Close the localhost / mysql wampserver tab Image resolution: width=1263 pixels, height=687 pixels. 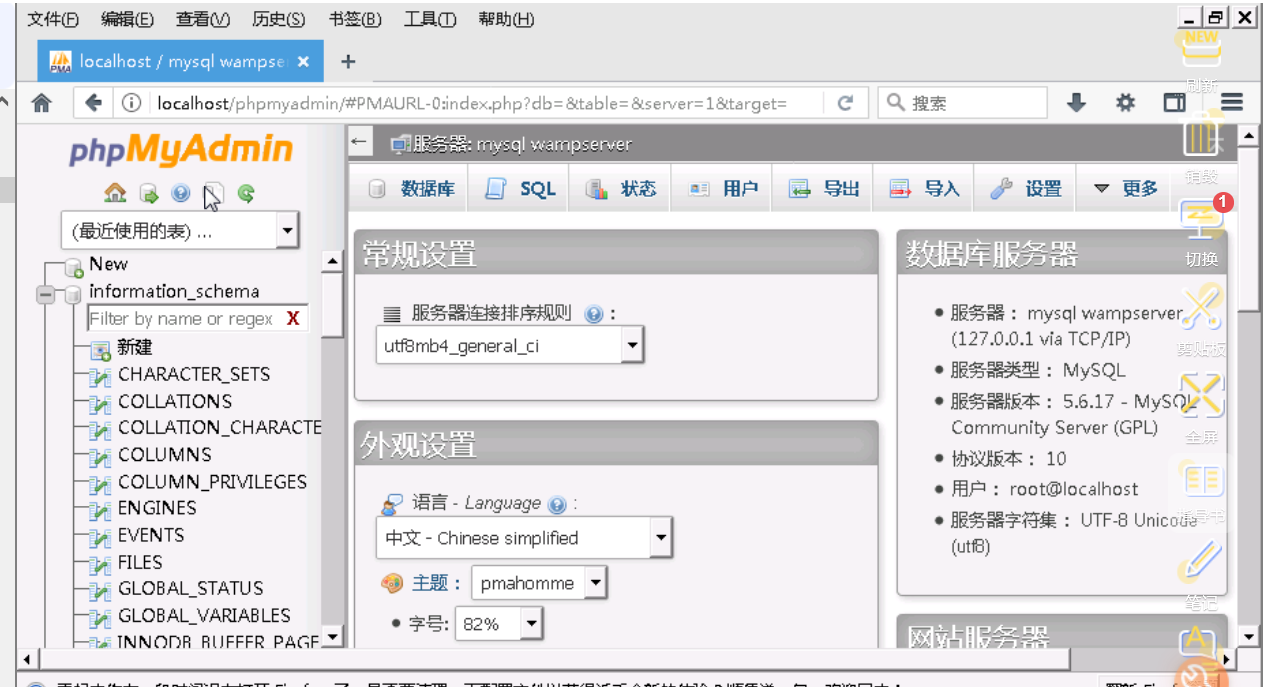(x=304, y=61)
